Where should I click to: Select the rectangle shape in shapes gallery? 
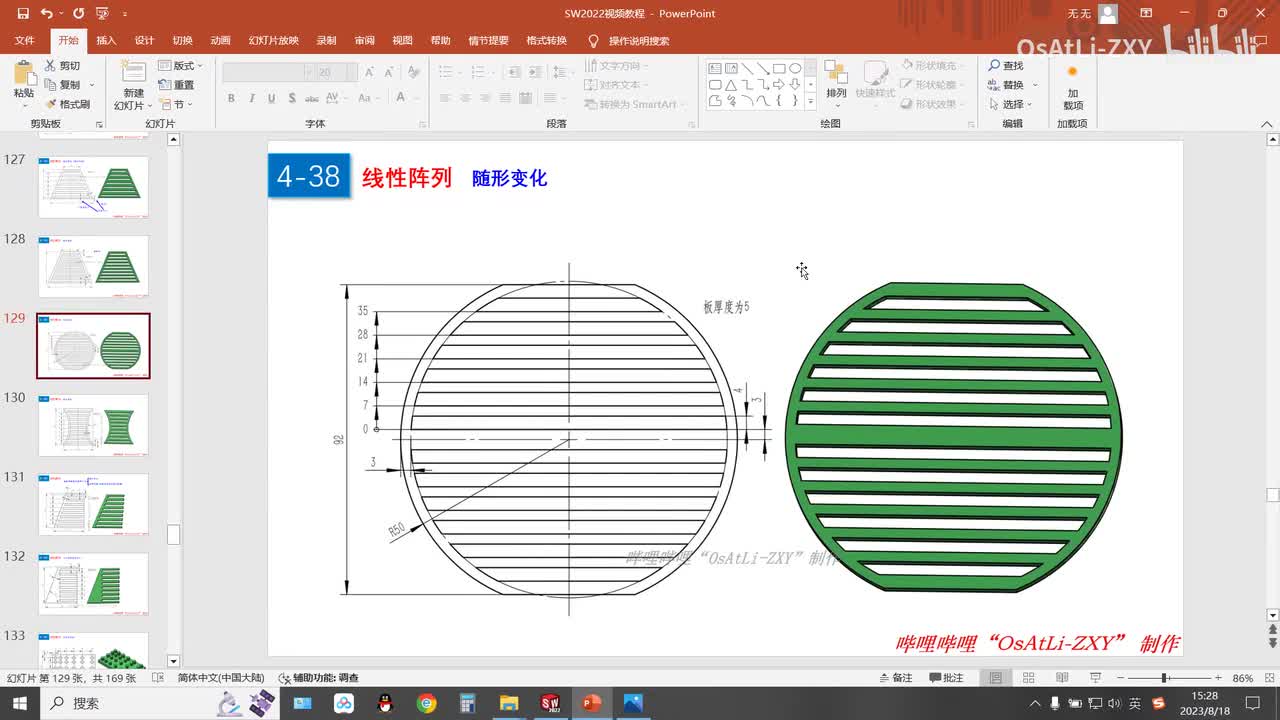pos(779,69)
